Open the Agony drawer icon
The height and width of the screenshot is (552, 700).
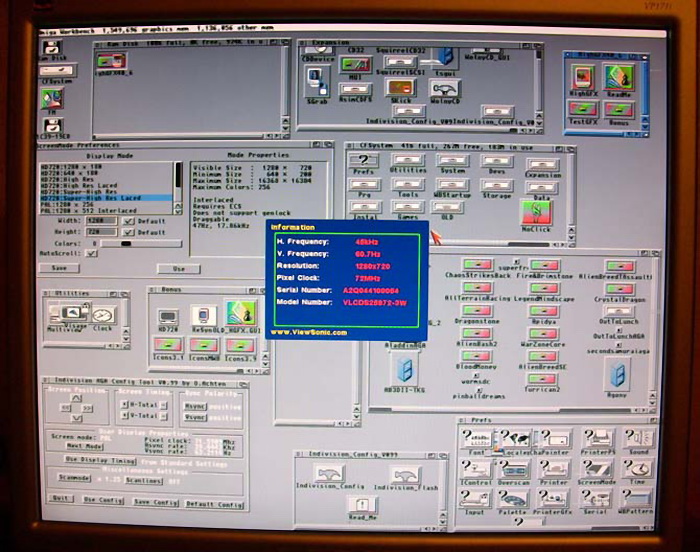click(x=618, y=373)
